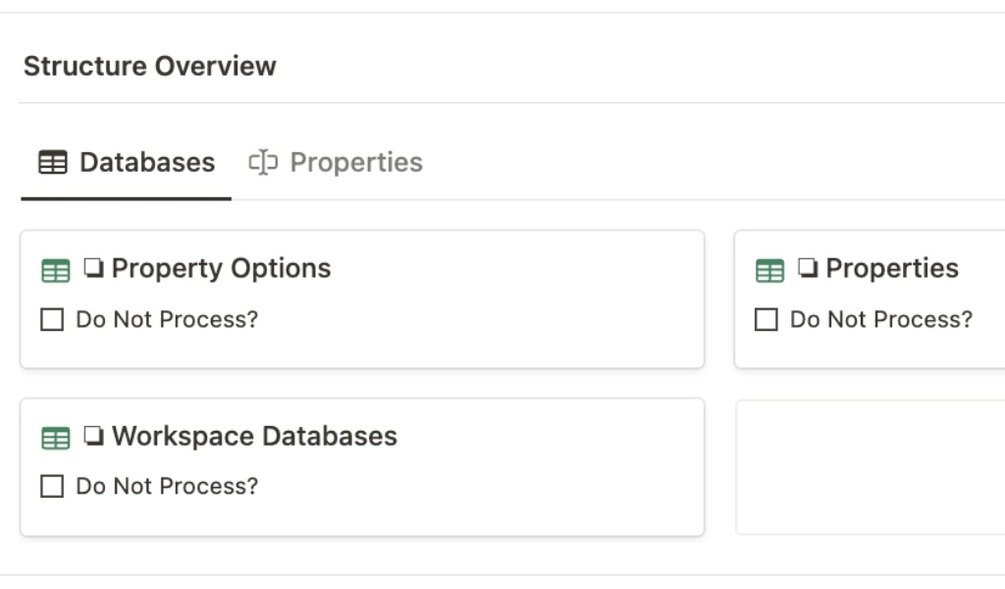Click green table icon beside Workspace Databases
Viewport: 1005px width, 589px height.
[56, 438]
